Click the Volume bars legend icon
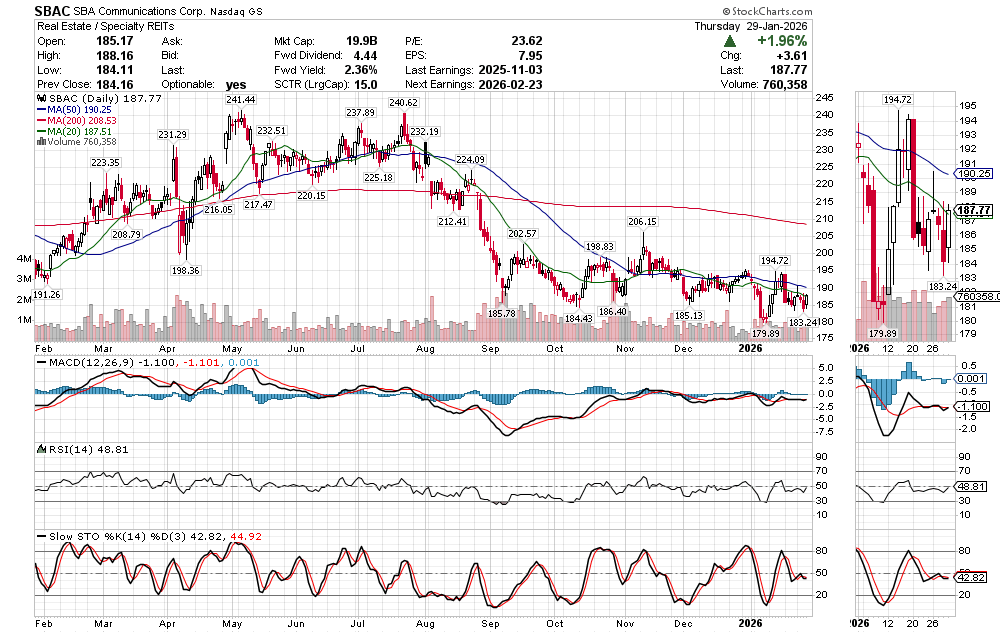1000x633 pixels. click(40, 141)
